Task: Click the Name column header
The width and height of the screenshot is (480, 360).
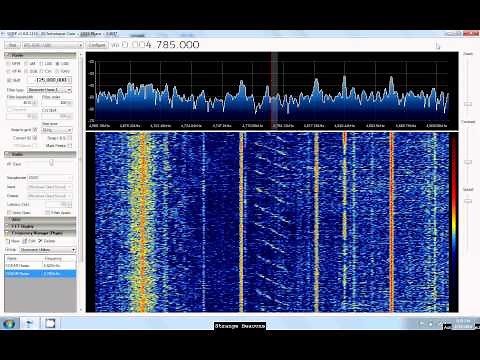Action: [24, 258]
